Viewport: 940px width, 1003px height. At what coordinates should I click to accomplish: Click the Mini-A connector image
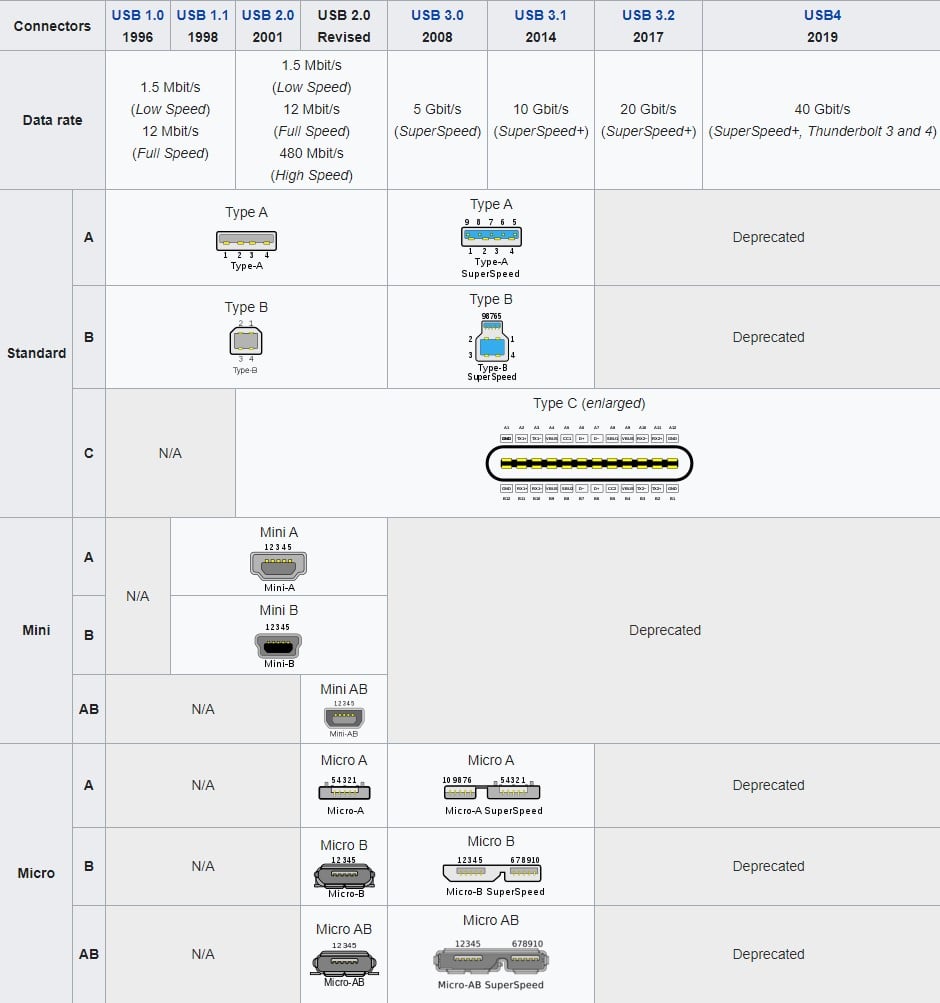278,565
